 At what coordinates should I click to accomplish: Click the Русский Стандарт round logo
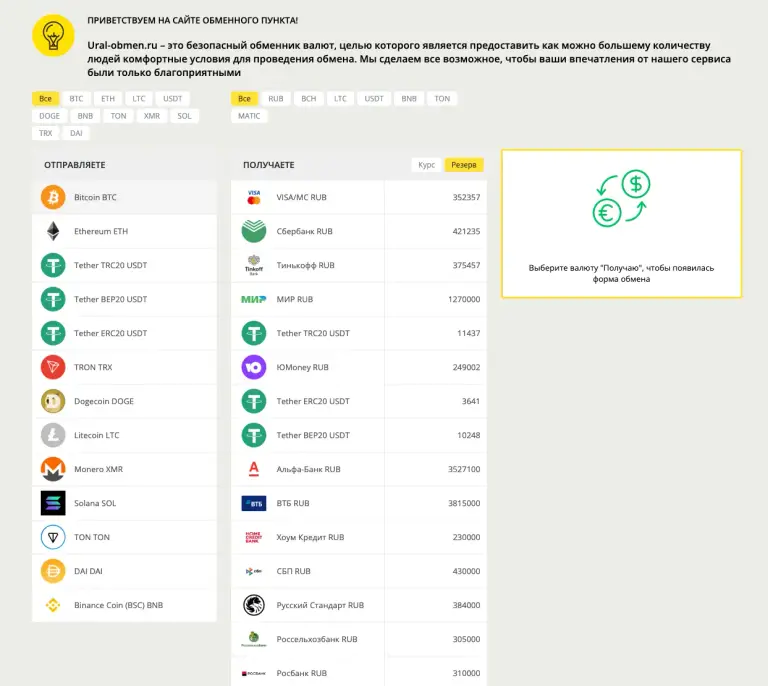click(x=254, y=605)
